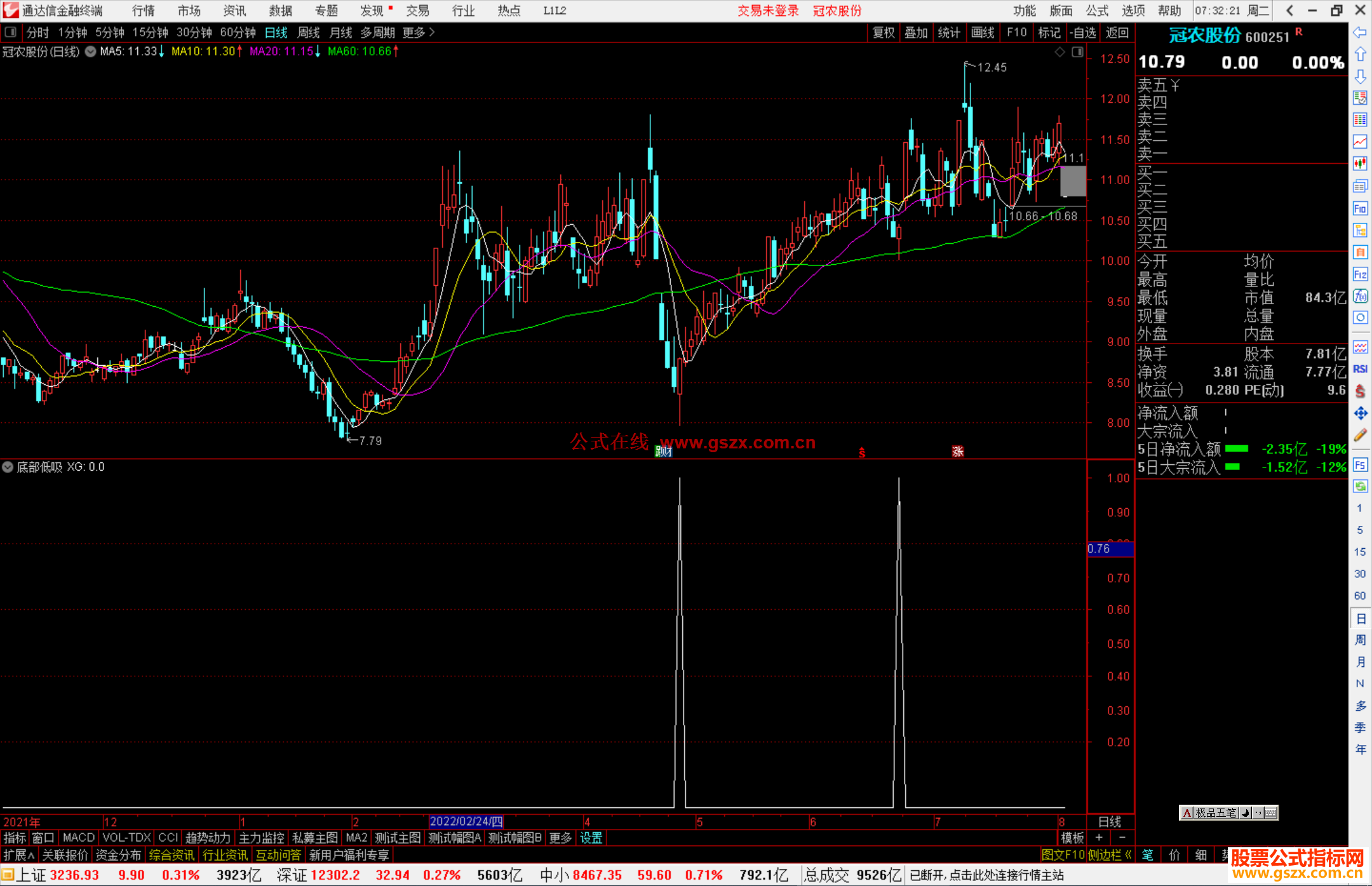Open the 冠农股份(日线) main chart indicator dropdown

pyautogui.click(x=91, y=51)
